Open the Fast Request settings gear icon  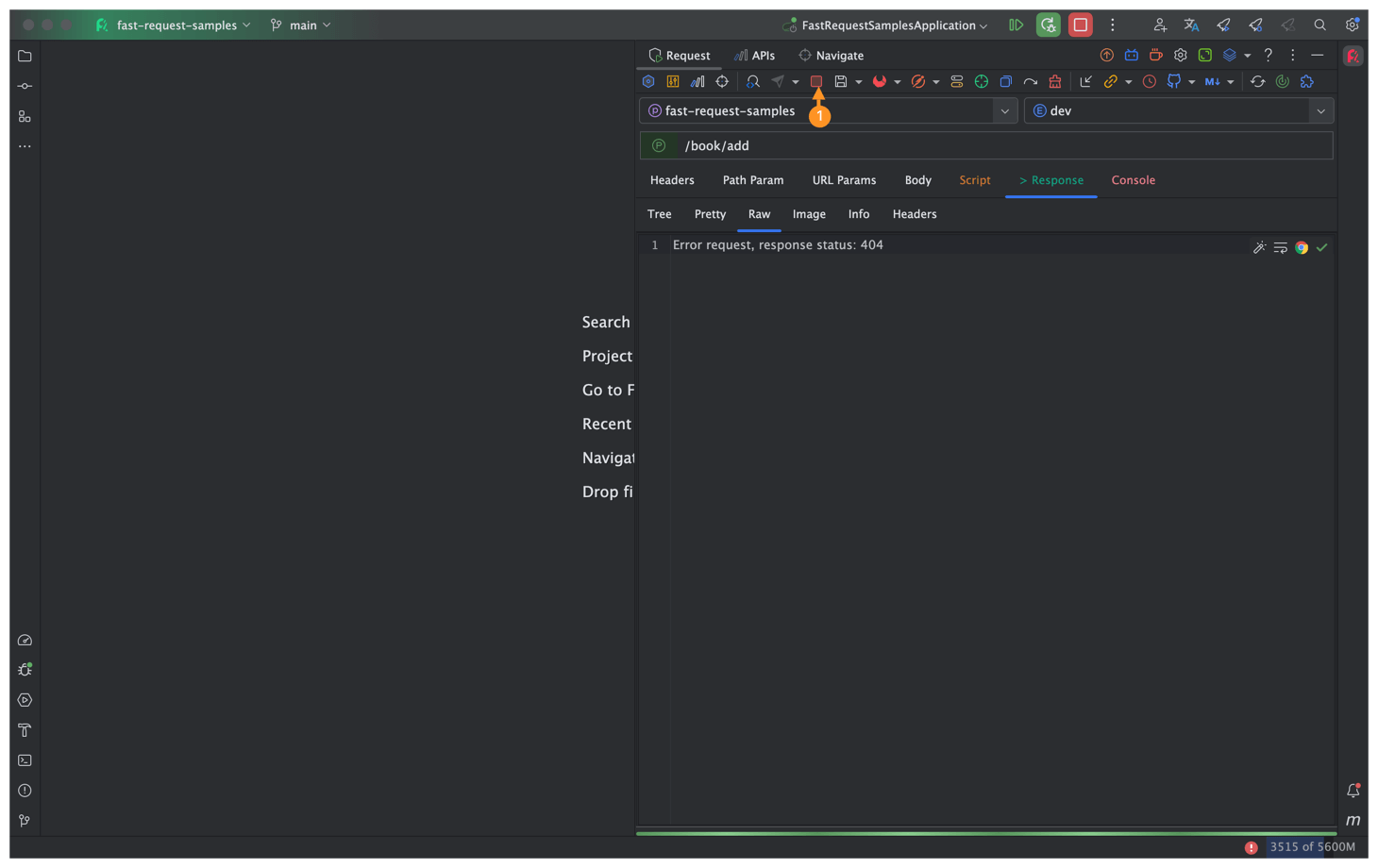click(1180, 56)
